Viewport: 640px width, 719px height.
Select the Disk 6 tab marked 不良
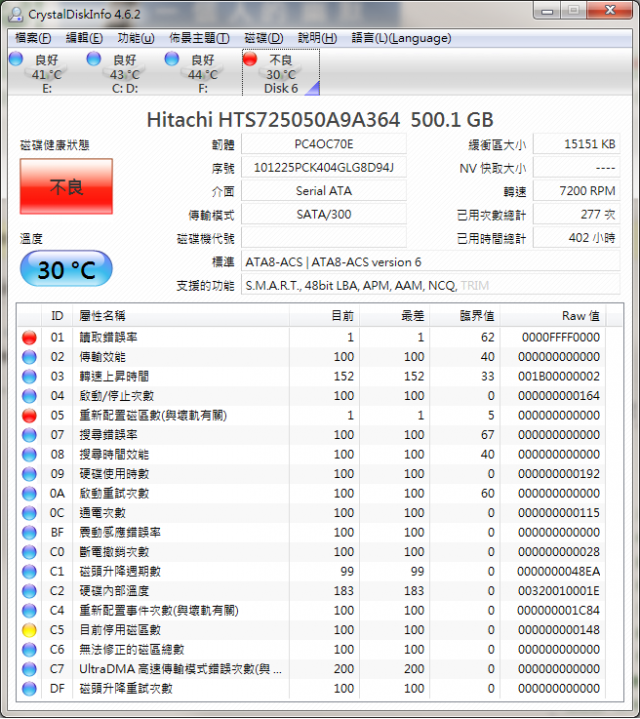pos(281,73)
